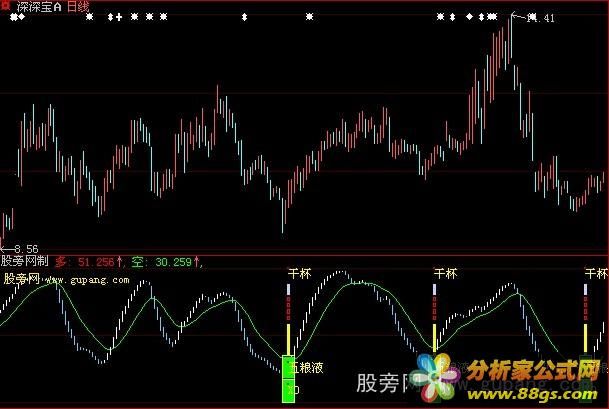Click the green signal block beside 五粮液

(288, 379)
